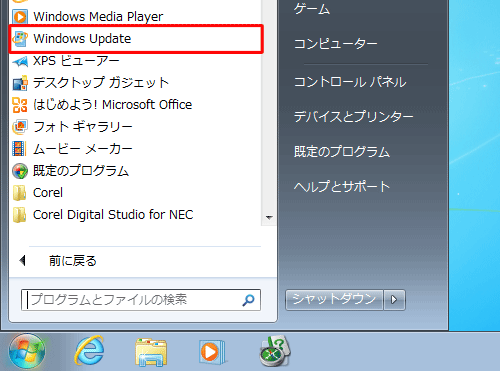Viewport: 500px width, 371px height.
Task: Open Windows Media Player text entry
Action: tap(98, 16)
